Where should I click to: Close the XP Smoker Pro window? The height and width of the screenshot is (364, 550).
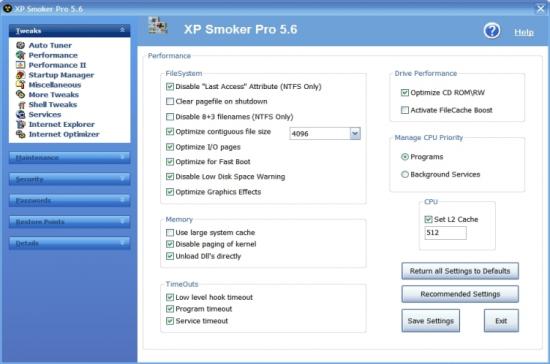541,8
